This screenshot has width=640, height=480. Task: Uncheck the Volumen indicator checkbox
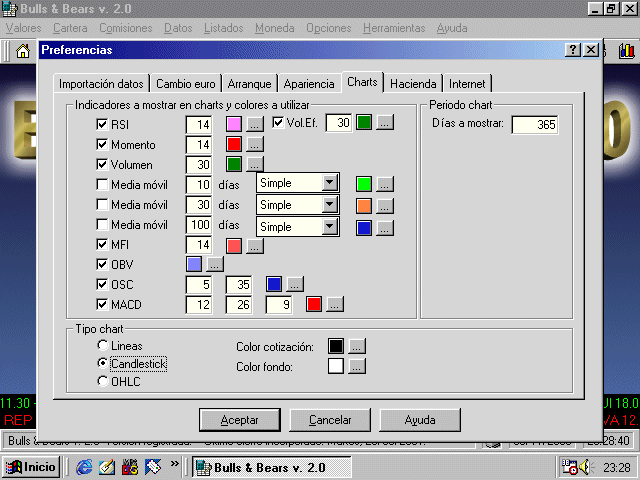coord(102,164)
